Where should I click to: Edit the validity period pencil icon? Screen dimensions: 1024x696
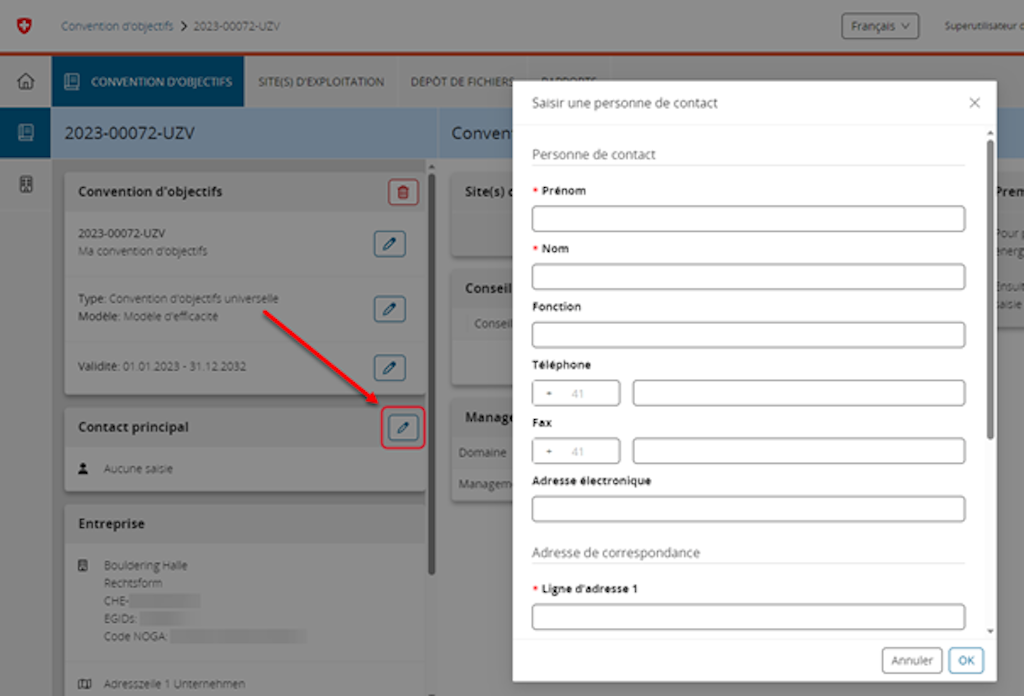tap(389, 367)
